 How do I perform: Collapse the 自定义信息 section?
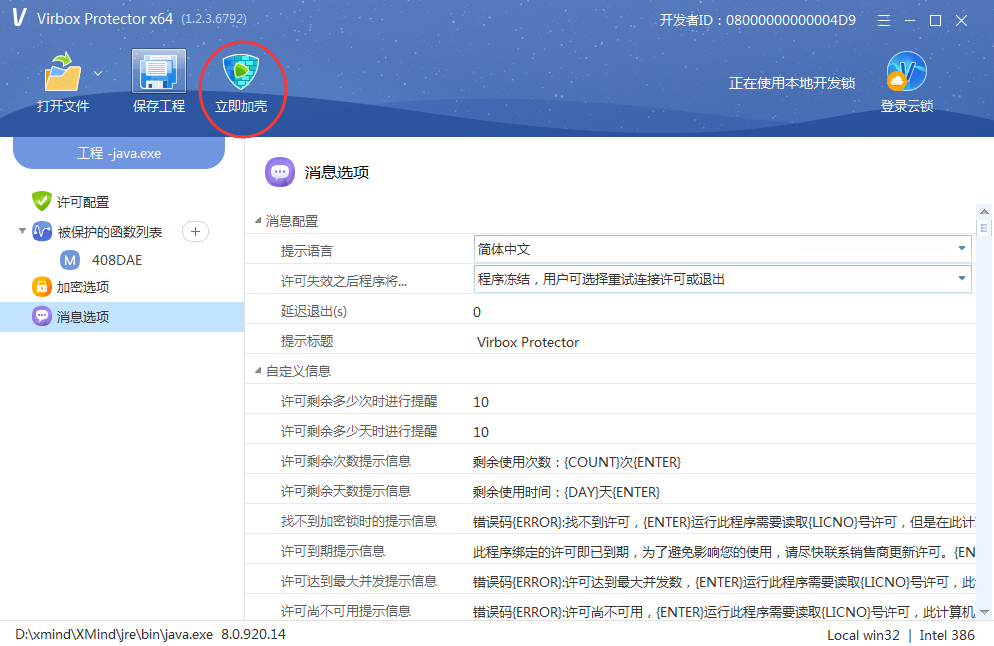coord(258,370)
